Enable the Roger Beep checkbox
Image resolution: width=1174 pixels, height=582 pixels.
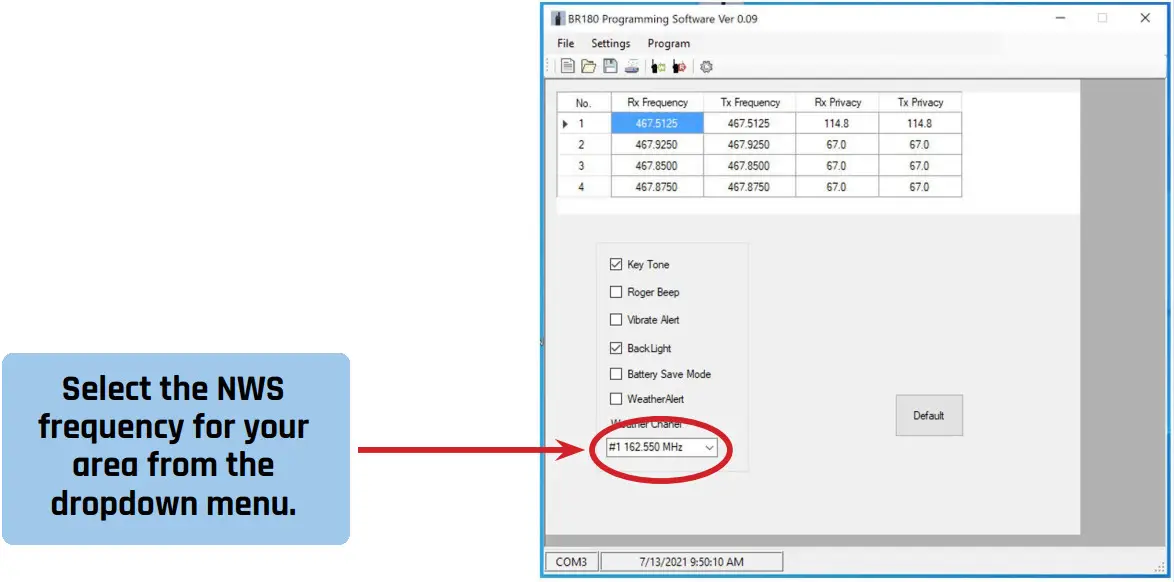click(x=616, y=292)
